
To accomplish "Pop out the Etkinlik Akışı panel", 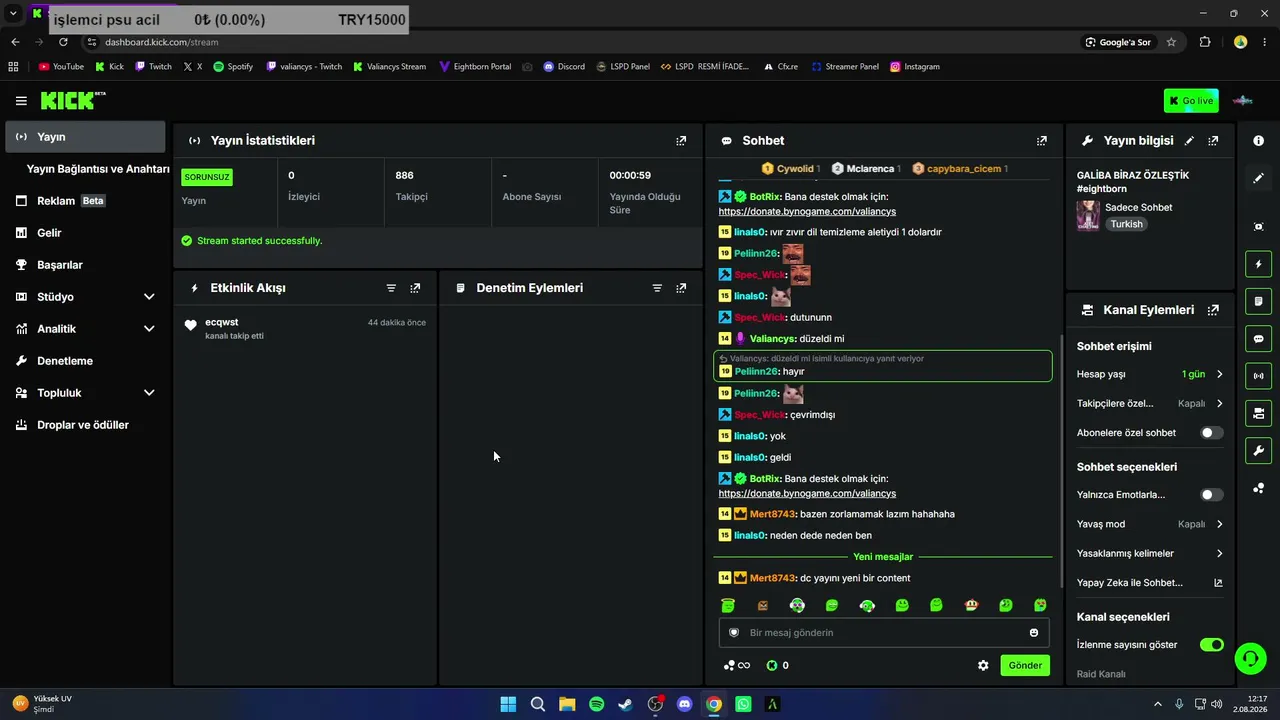I will 415,288.
